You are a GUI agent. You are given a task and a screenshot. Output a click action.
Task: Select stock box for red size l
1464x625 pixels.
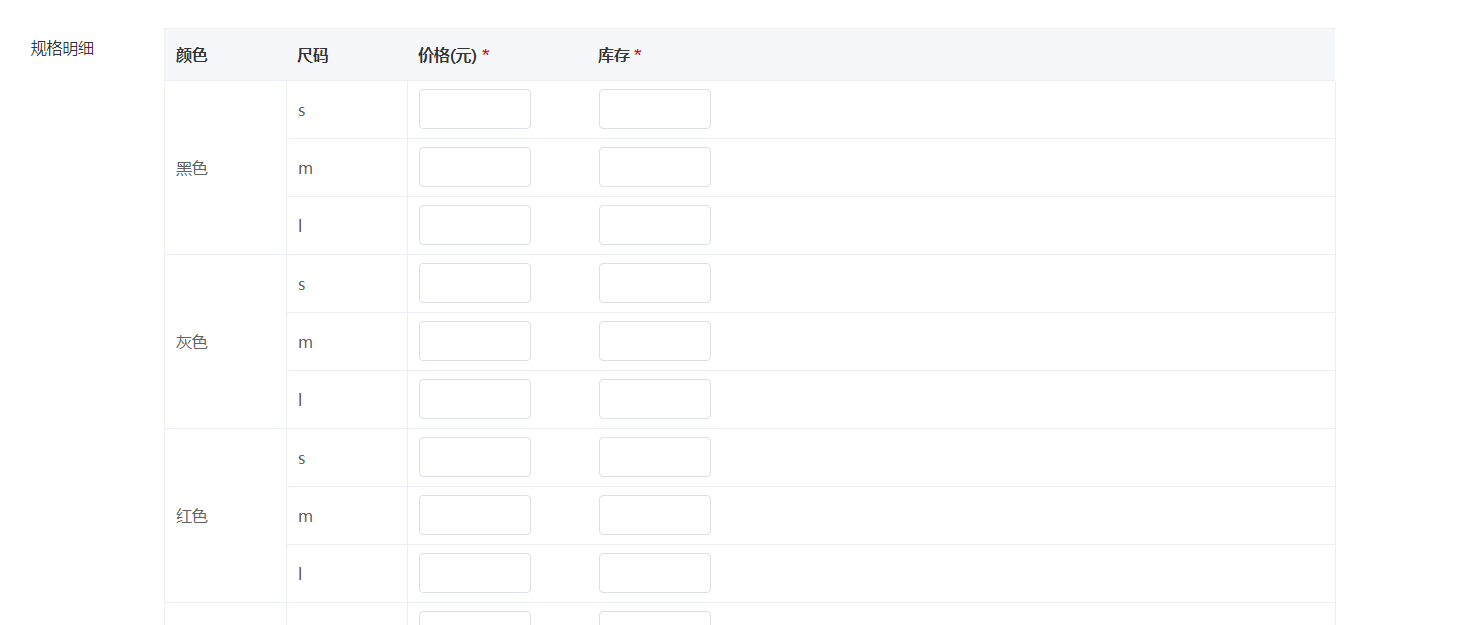[655, 573]
